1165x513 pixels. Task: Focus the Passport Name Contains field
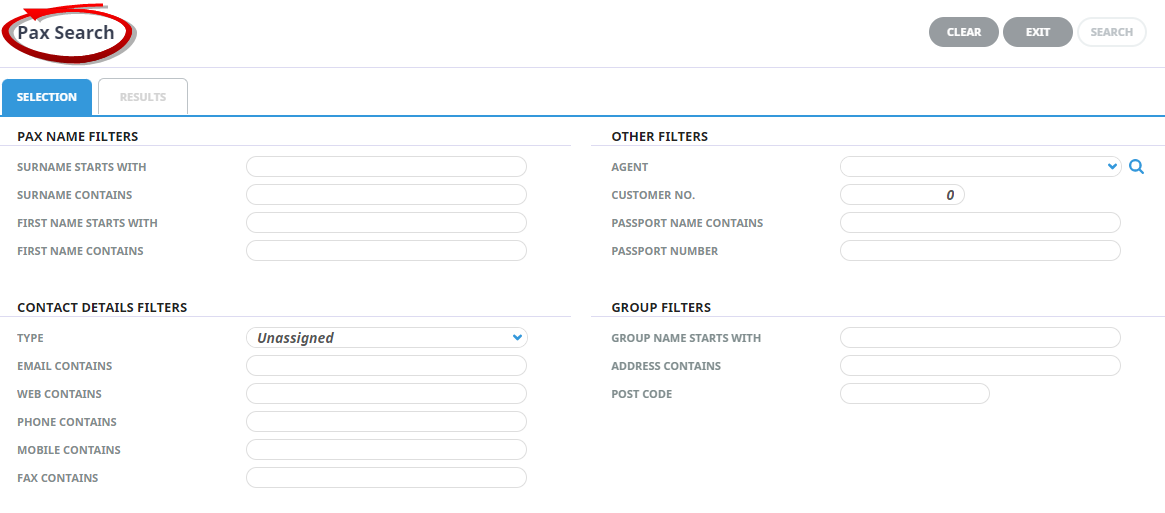(980, 223)
